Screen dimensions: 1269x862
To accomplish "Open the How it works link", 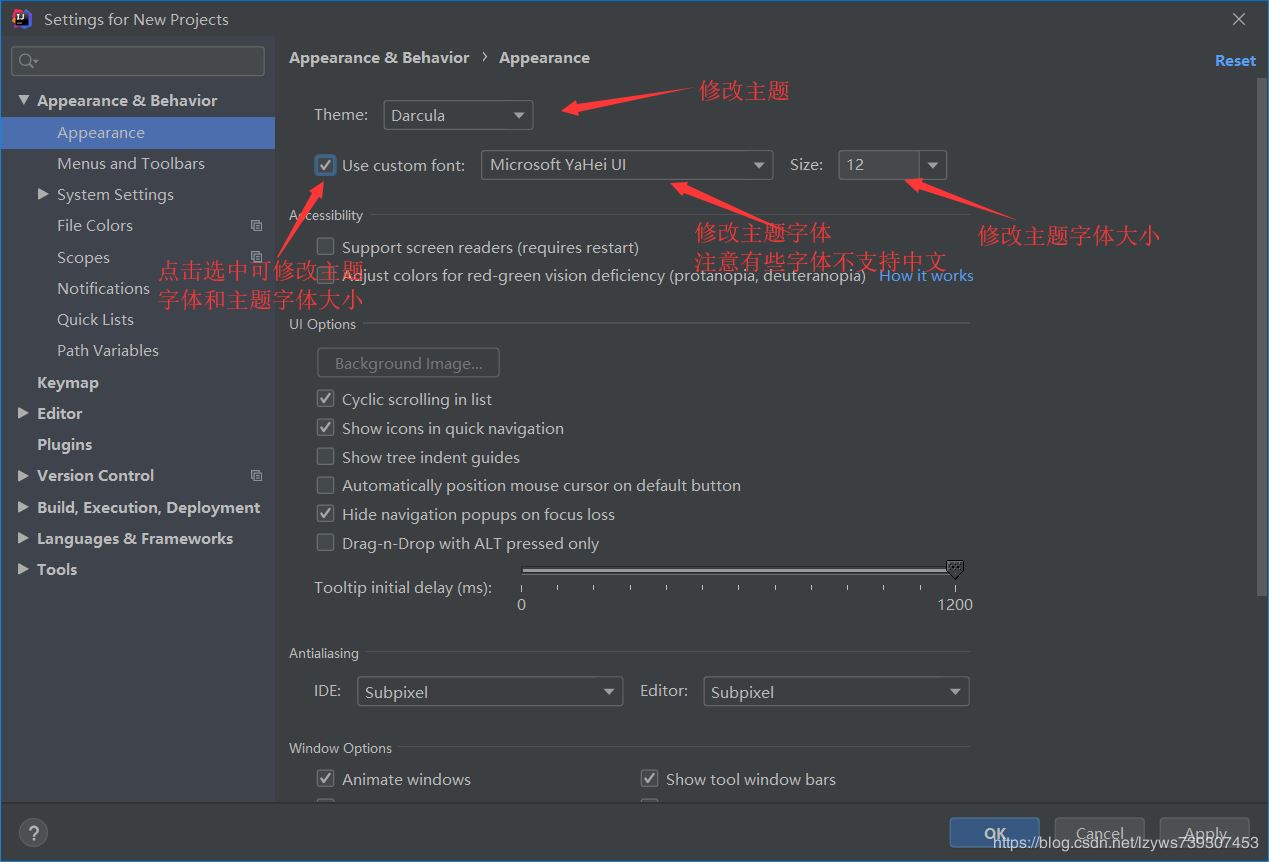I will (926, 275).
